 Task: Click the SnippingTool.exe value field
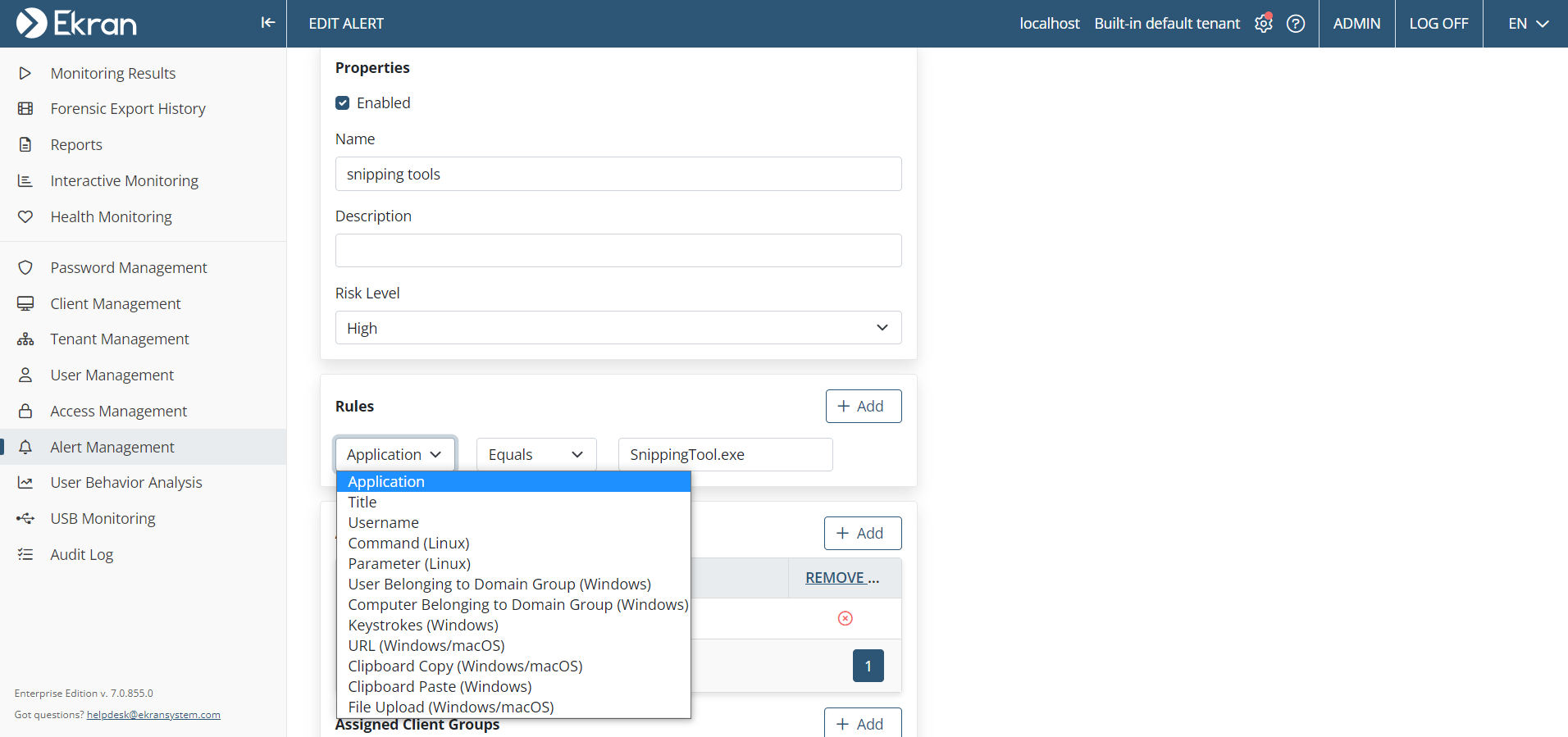click(725, 454)
